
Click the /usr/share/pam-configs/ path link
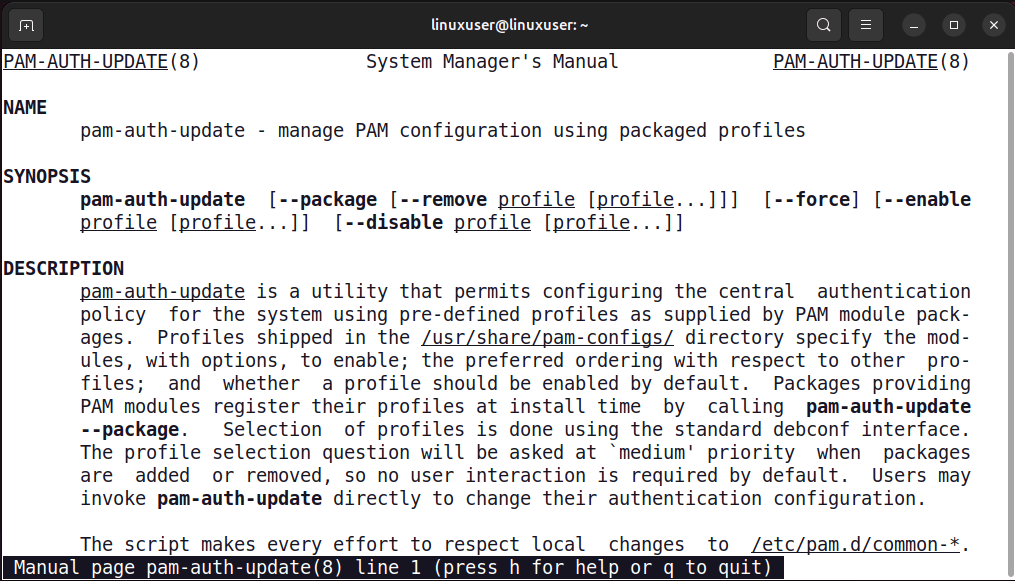547,337
